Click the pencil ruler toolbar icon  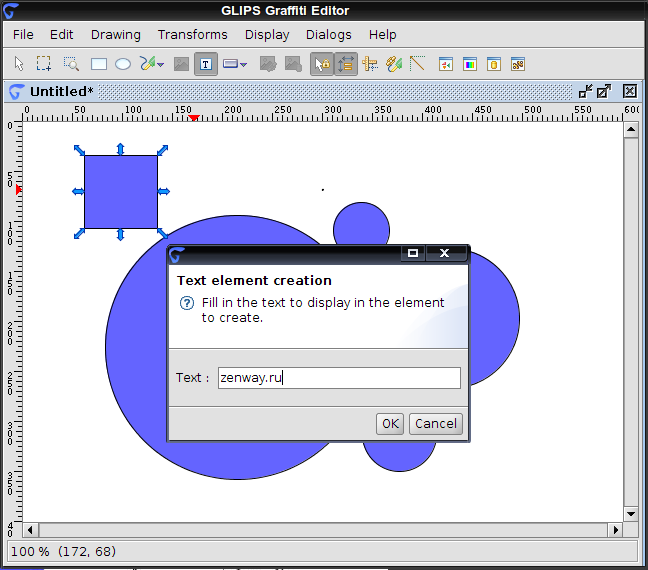(394, 64)
